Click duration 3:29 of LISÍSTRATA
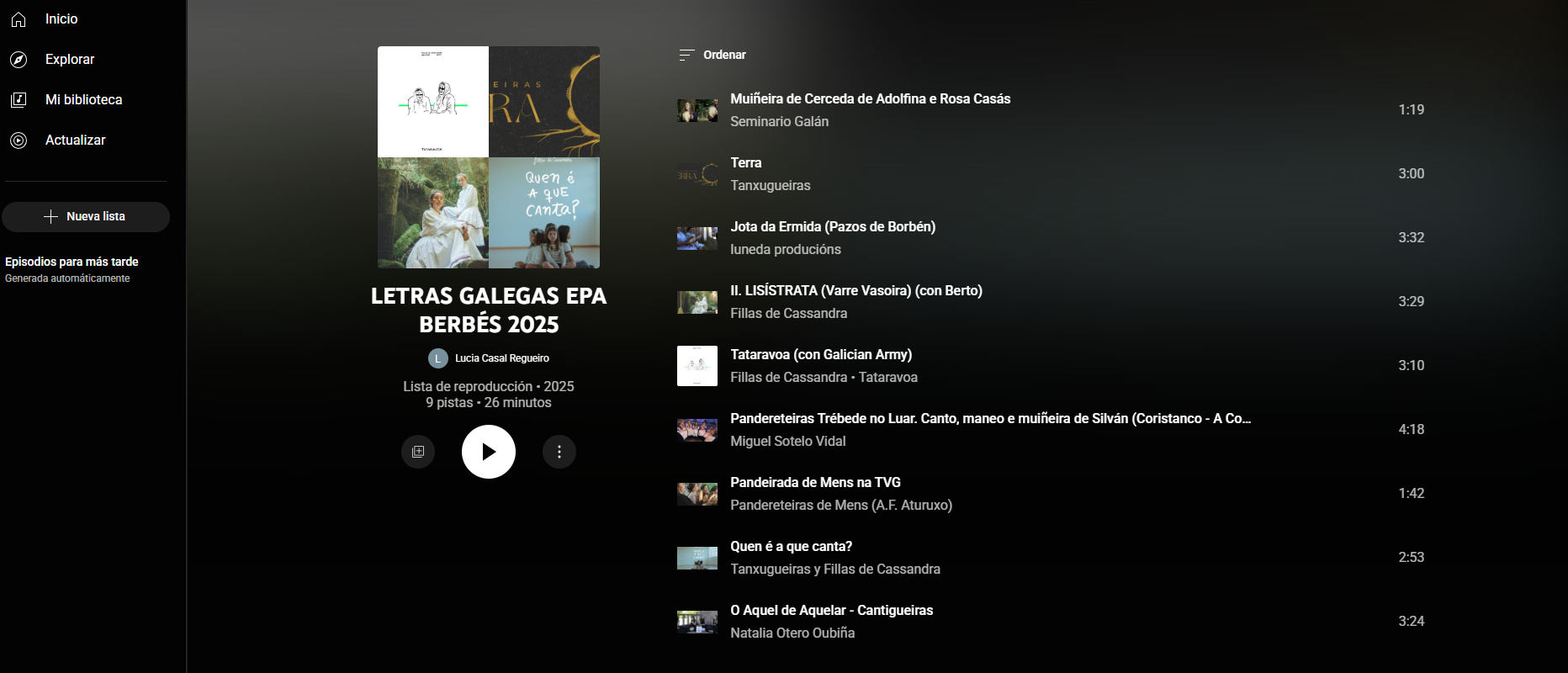Image resolution: width=1568 pixels, height=673 pixels. pyautogui.click(x=1412, y=302)
